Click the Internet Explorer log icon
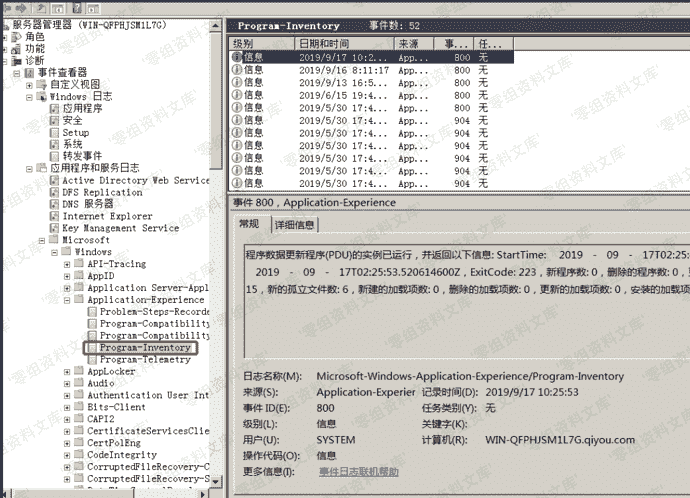 click(54, 216)
